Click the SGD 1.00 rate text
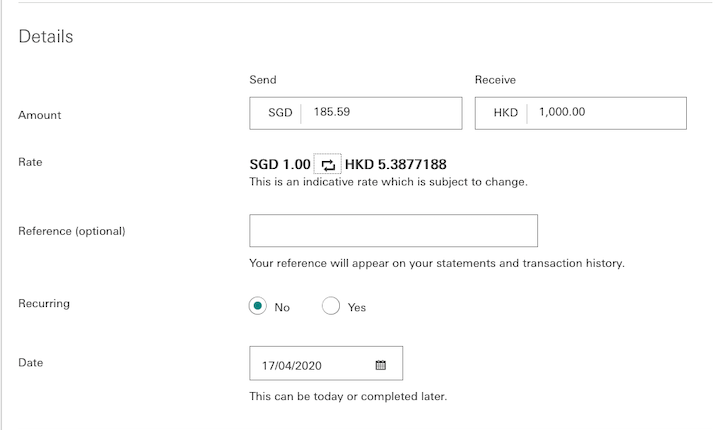 coord(280,164)
